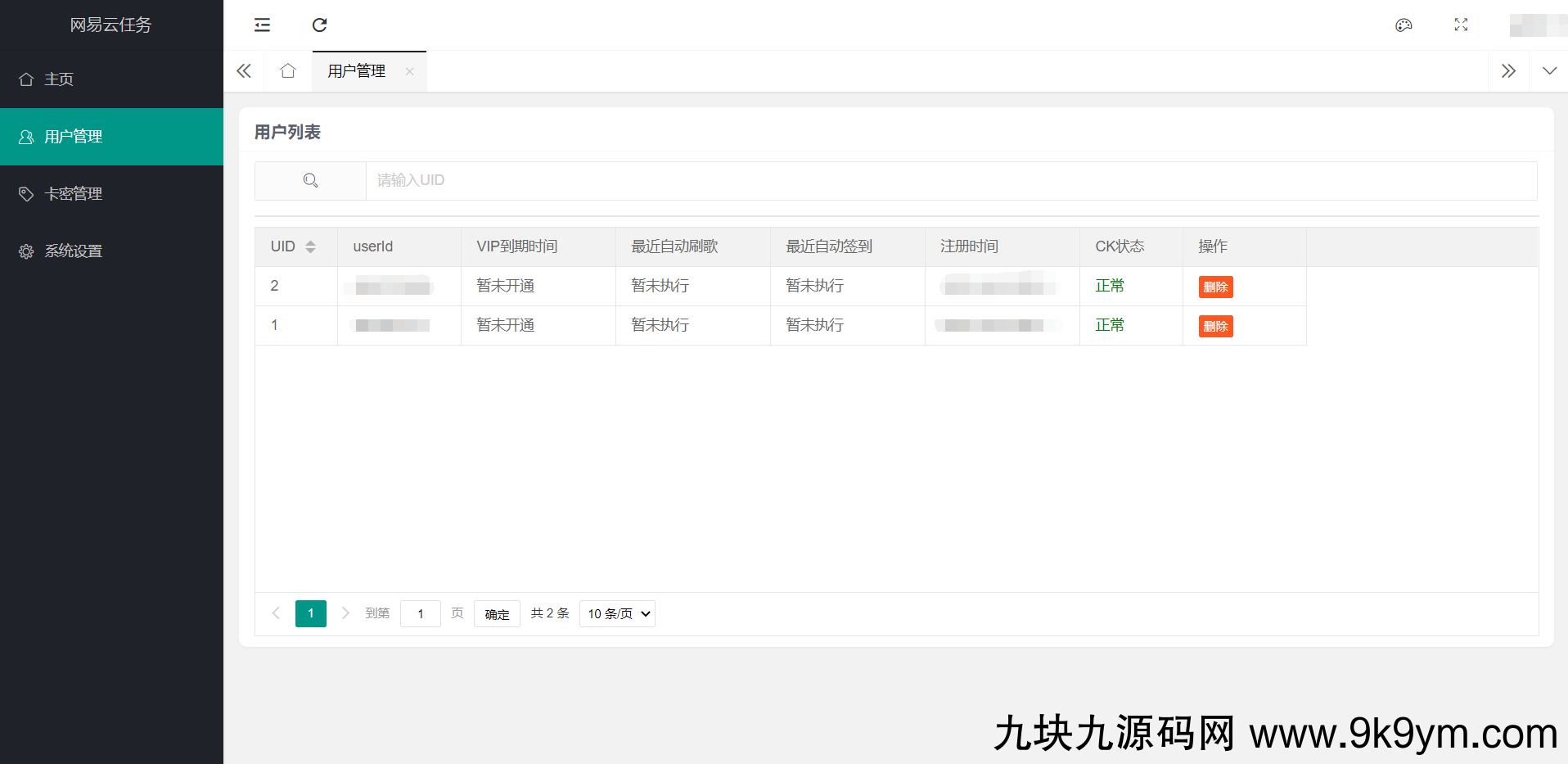Image resolution: width=1568 pixels, height=764 pixels.
Task: Open 卡密管理 from the sidebar
Action: tap(74, 193)
